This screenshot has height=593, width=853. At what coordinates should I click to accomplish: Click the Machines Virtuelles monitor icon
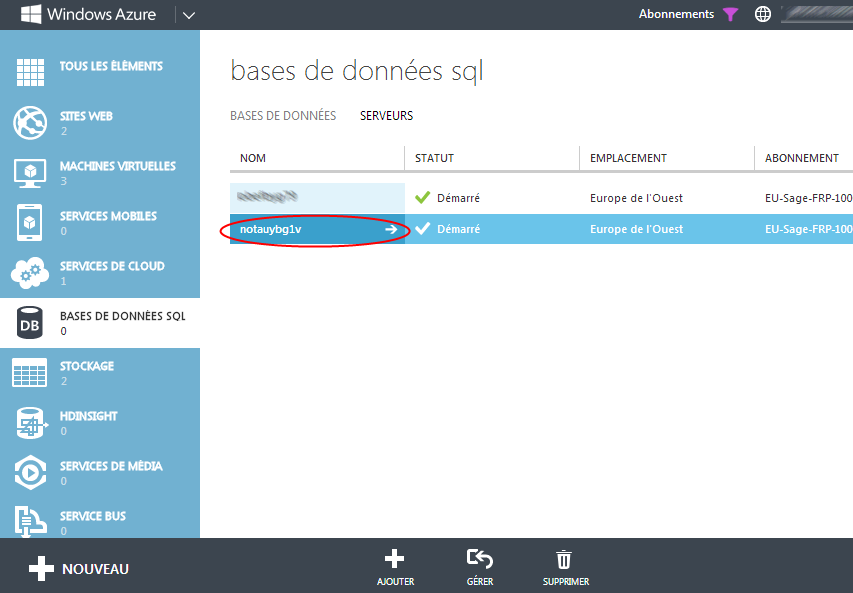(x=30, y=173)
